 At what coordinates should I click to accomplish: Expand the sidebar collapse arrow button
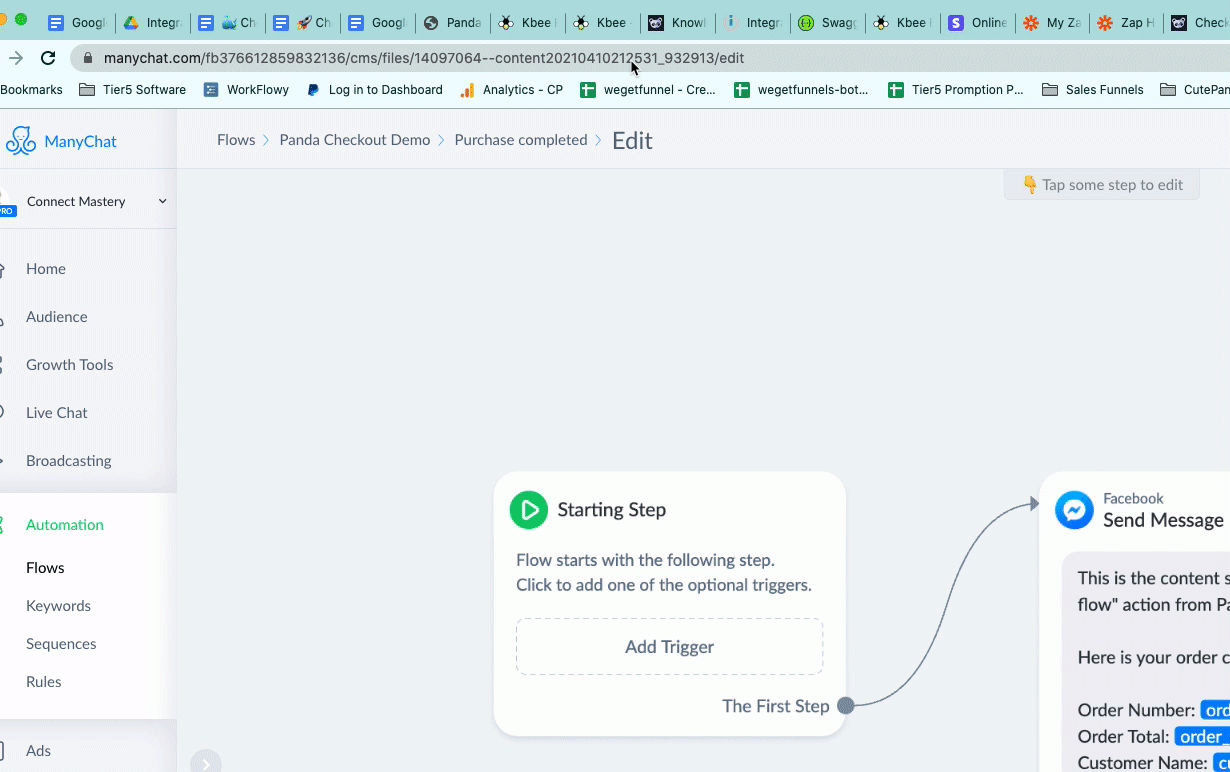click(205, 764)
